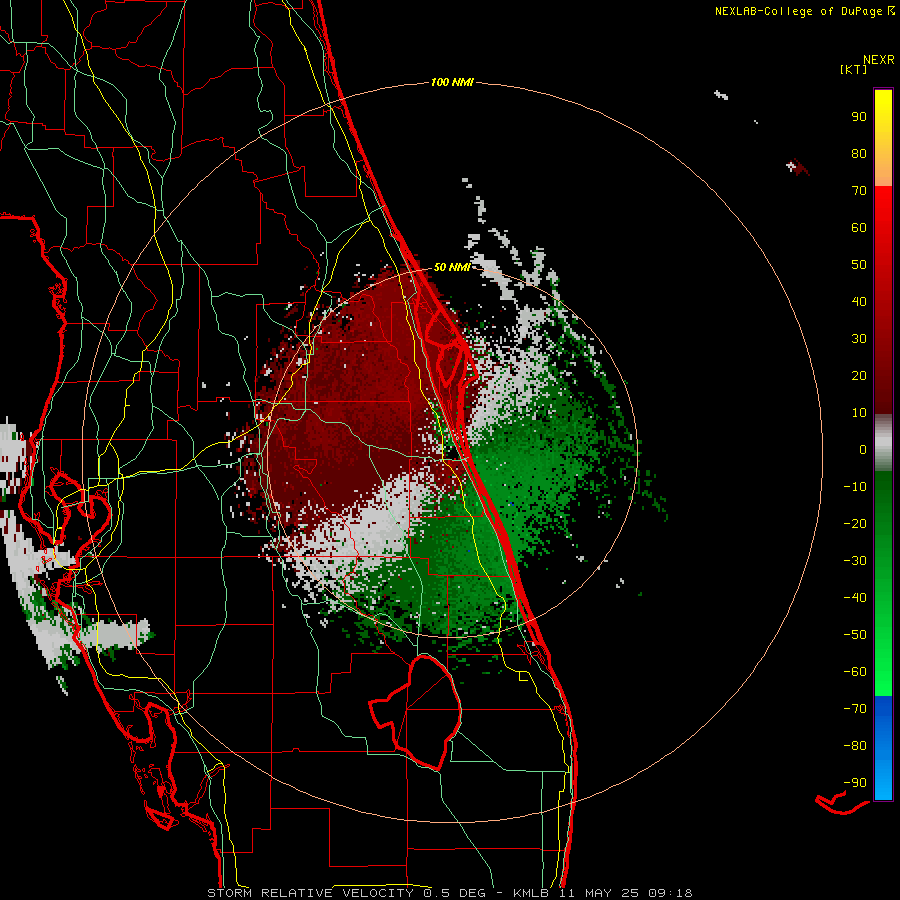Click the 70 value on the velocity scale
Image resolution: width=900 pixels, height=900 pixels.
pyautogui.click(x=859, y=191)
